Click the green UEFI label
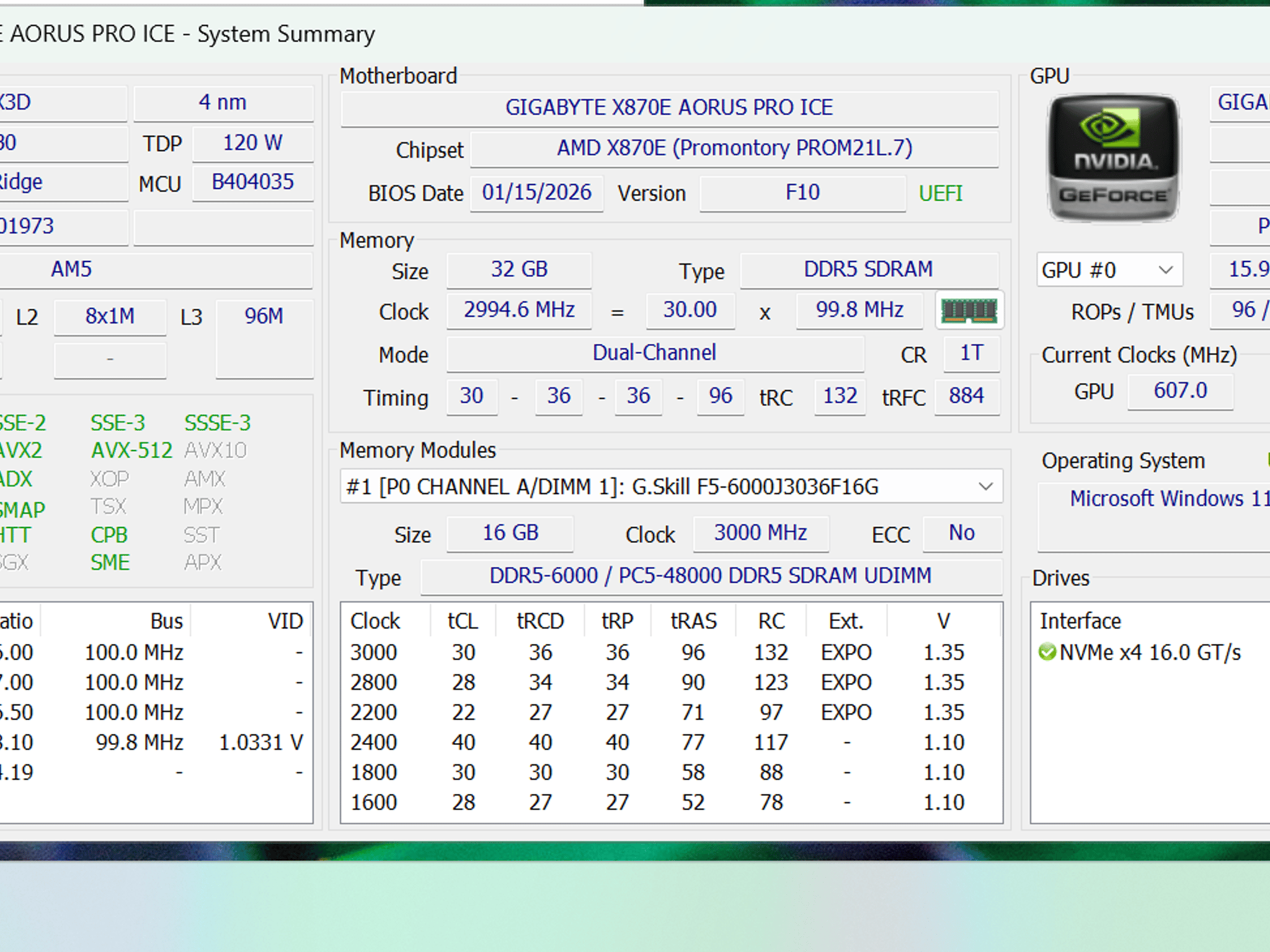Image resolution: width=1270 pixels, height=952 pixels. click(x=940, y=193)
